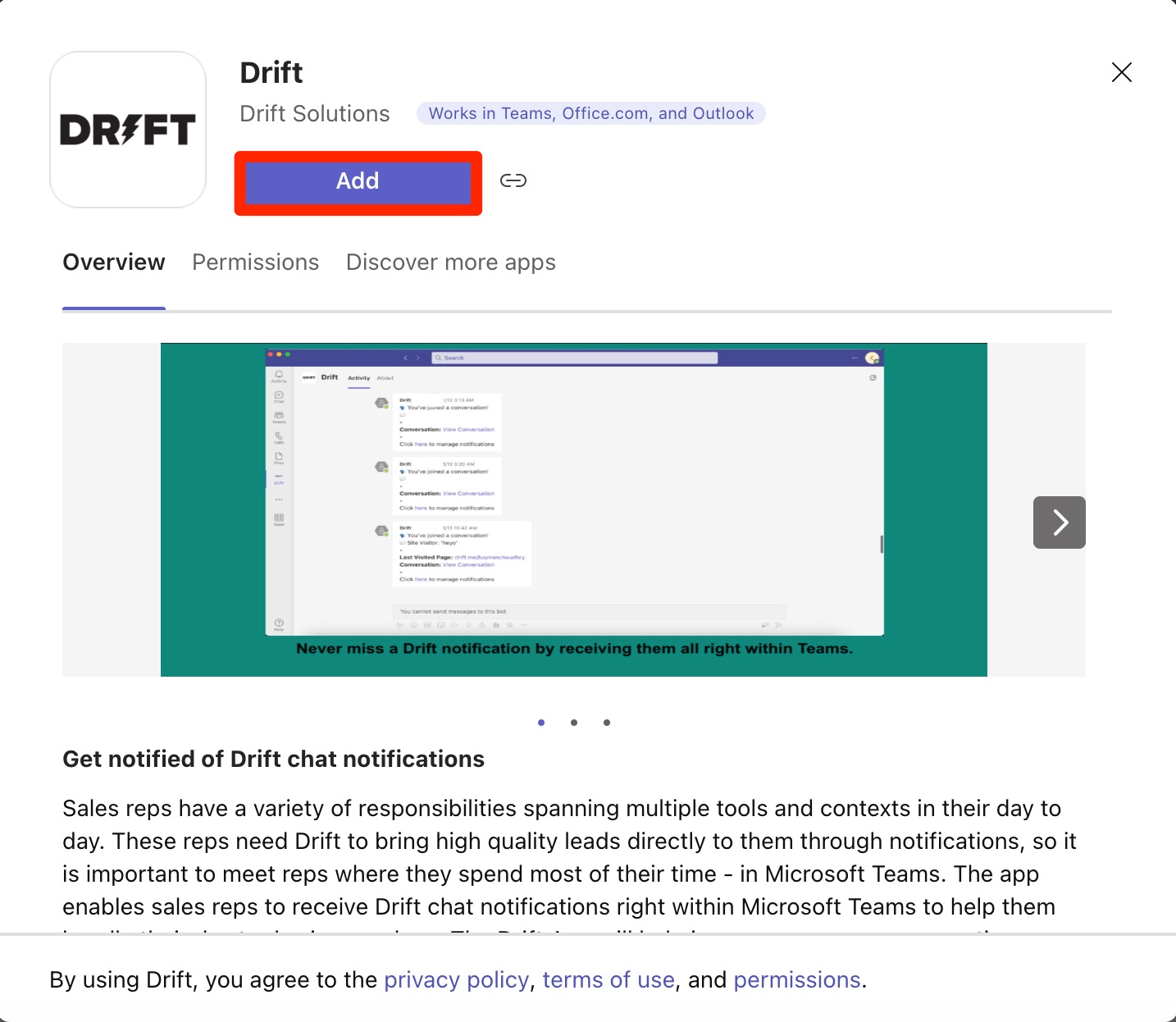The image size is (1176, 1022).
Task: Open the permissions link in footer
Action: click(x=797, y=980)
